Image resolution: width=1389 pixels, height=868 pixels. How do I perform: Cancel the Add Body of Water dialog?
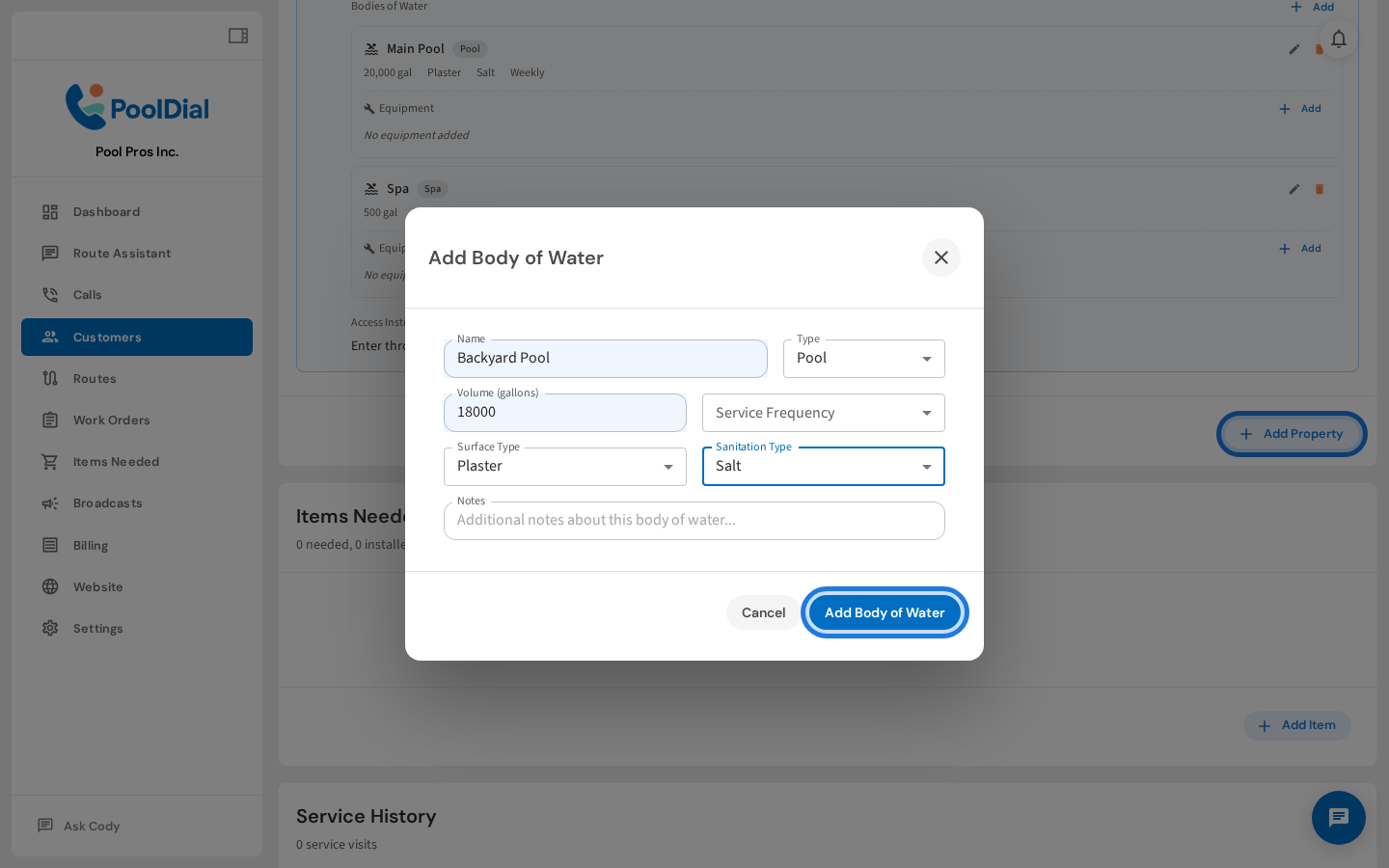click(763, 612)
